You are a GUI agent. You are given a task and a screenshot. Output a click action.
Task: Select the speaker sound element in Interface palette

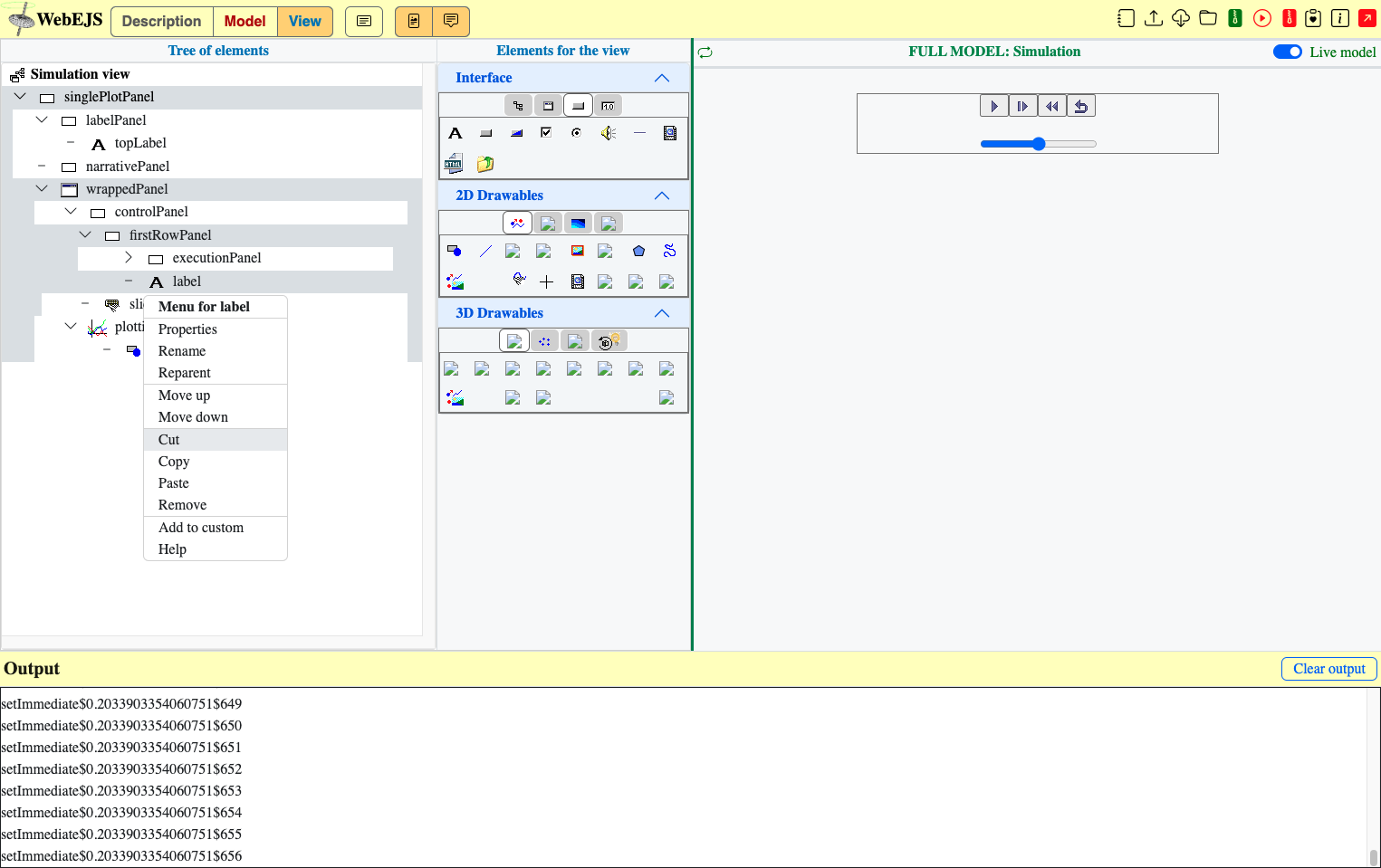click(608, 133)
